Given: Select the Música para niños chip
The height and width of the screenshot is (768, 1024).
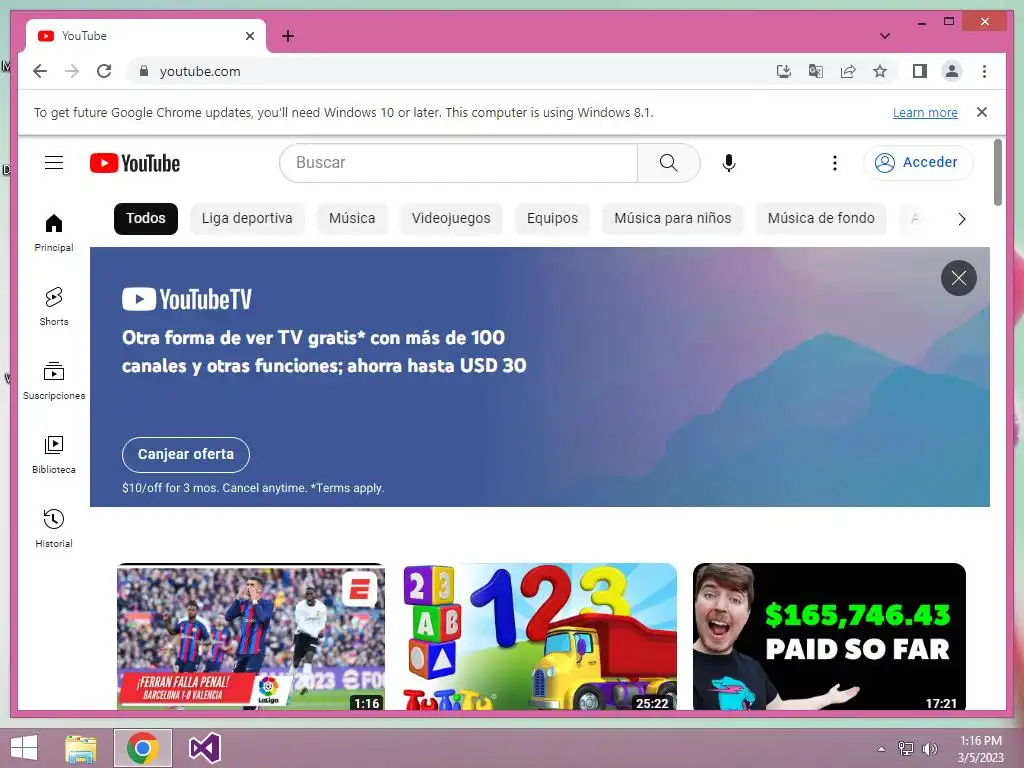Looking at the screenshot, I should click(x=673, y=218).
